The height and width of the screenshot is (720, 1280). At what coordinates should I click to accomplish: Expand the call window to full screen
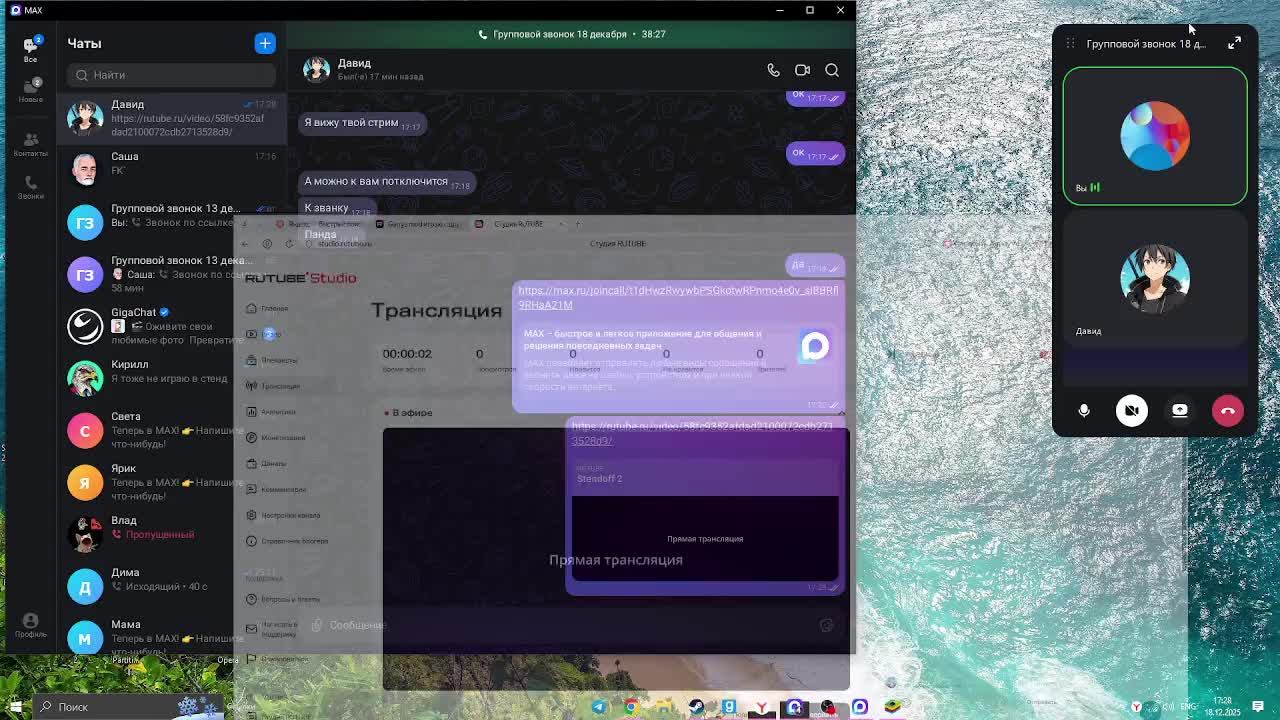[x=1234, y=43]
